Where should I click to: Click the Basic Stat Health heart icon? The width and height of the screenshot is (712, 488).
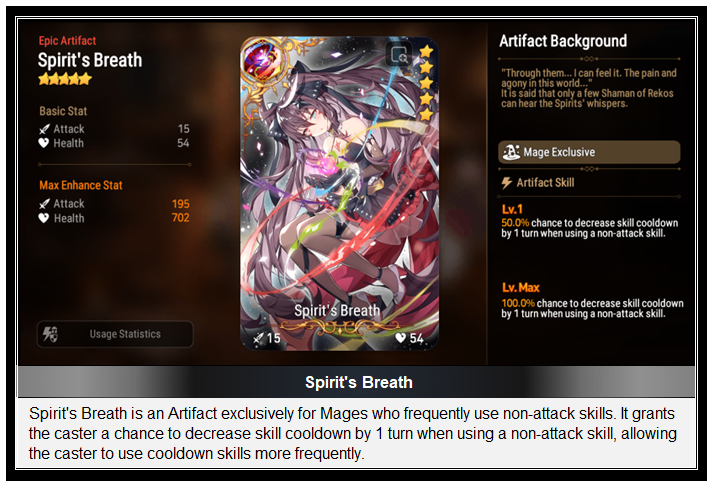tap(44, 143)
